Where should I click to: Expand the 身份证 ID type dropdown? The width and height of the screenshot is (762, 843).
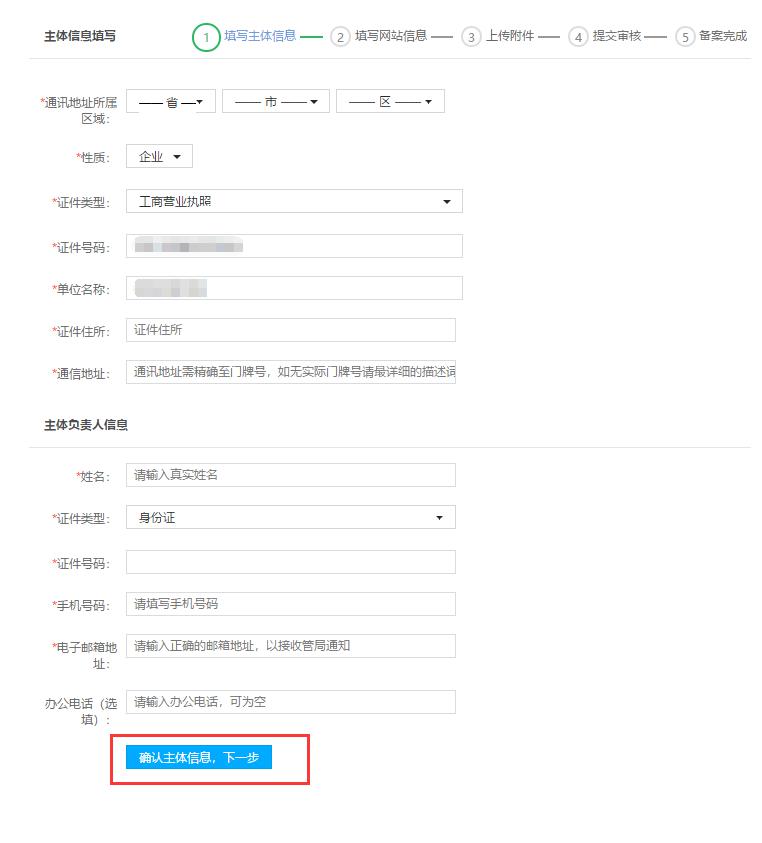click(x=291, y=517)
